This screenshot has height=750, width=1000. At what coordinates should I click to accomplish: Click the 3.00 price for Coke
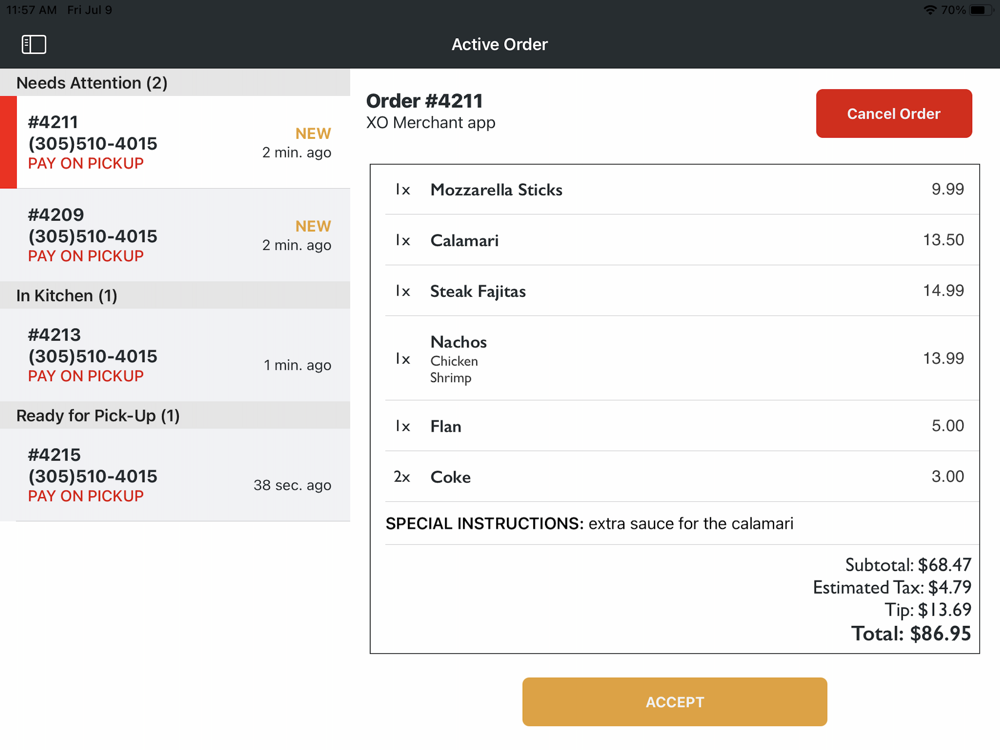click(x=948, y=476)
